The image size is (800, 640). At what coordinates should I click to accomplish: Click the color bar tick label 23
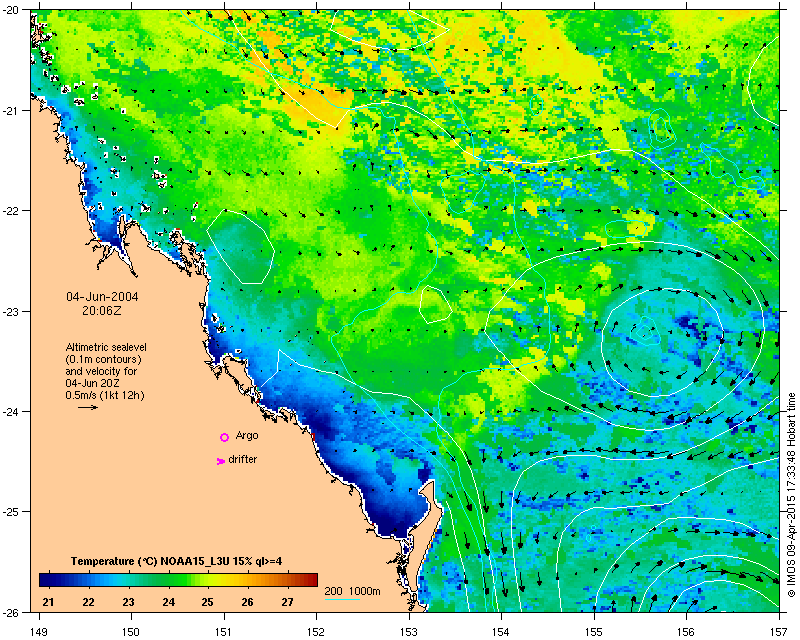coord(128,602)
